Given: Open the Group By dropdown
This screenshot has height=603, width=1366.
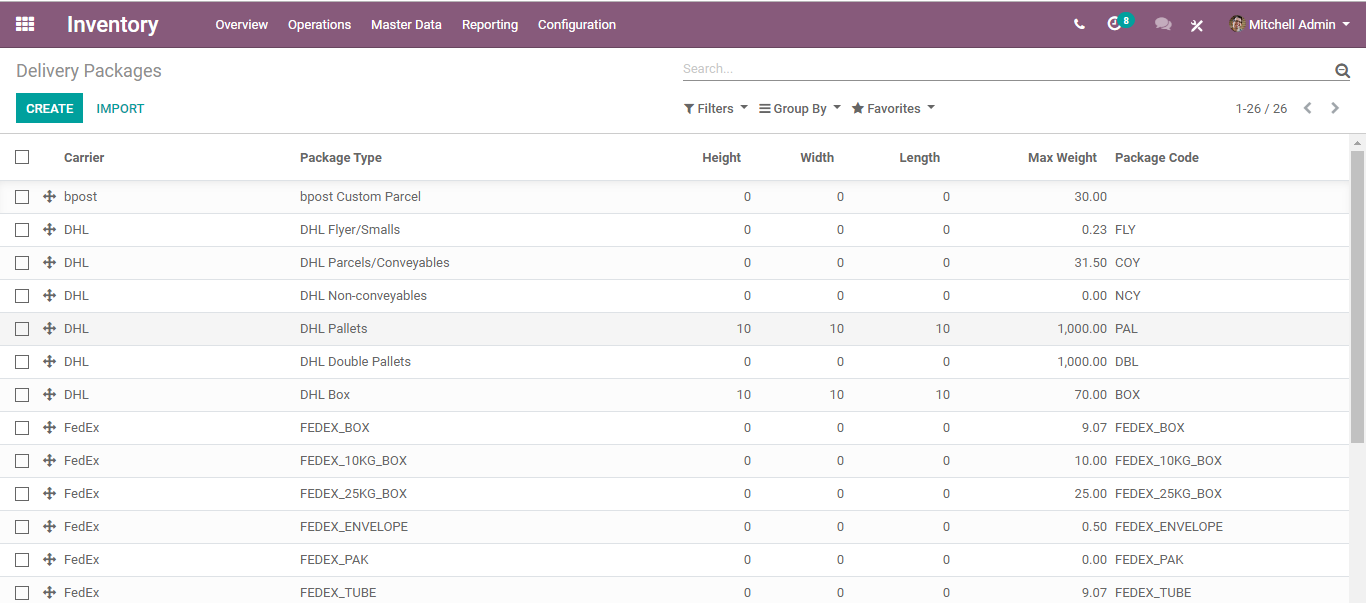Looking at the screenshot, I should click(x=800, y=108).
